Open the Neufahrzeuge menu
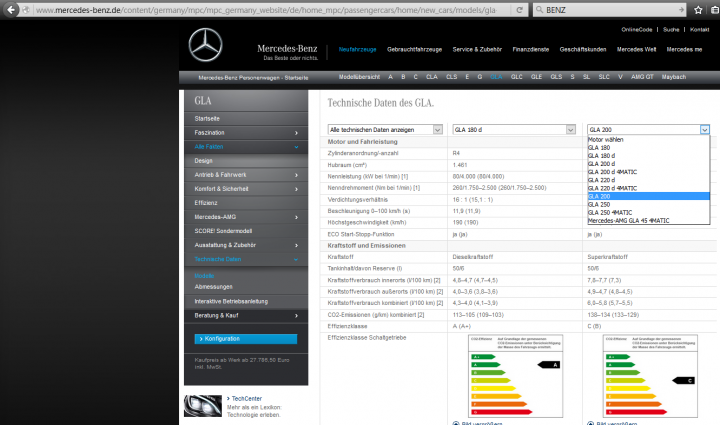The width and height of the screenshot is (720, 425). pos(357,50)
